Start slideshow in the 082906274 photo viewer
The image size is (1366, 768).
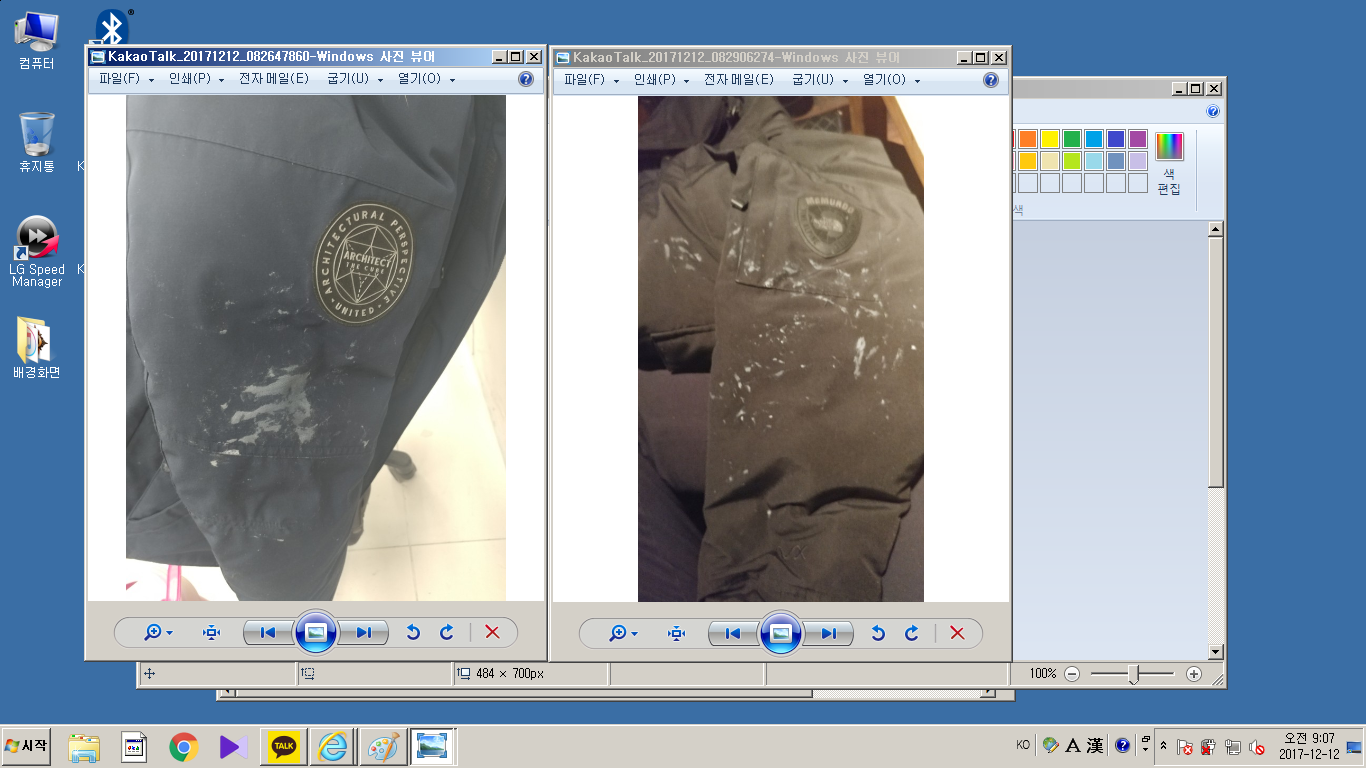coord(781,633)
